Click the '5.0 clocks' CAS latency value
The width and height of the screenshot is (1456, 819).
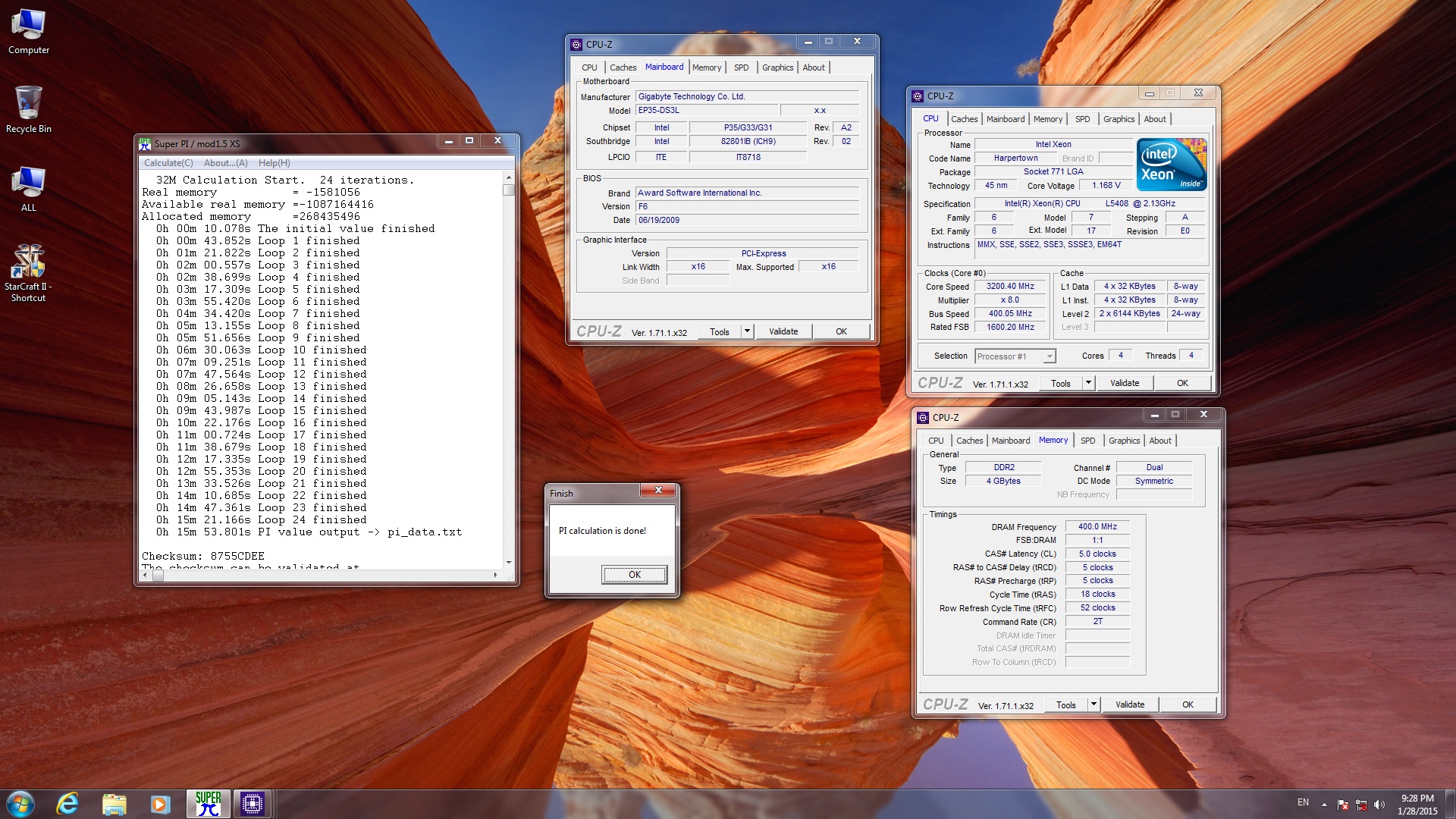[1097, 554]
